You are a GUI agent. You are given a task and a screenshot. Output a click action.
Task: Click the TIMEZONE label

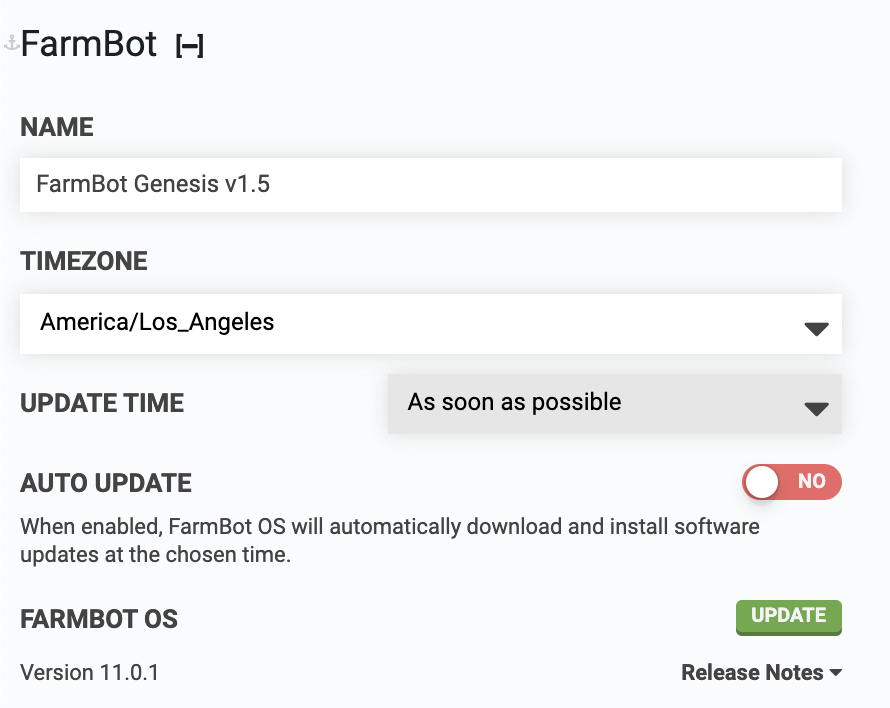(84, 261)
